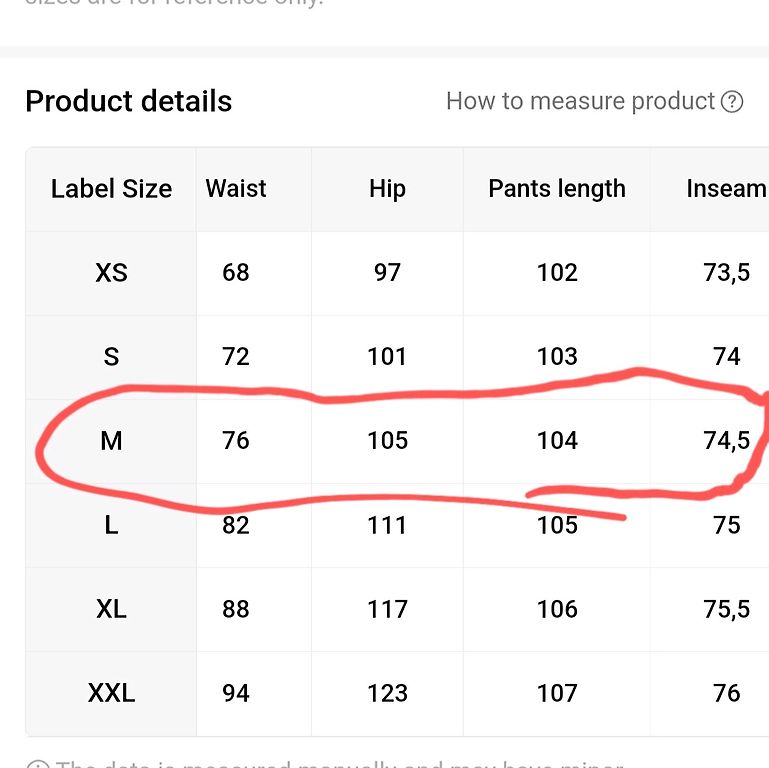Click the Product details heading
This screenshot has width=769, height=768.
[x=128, y=102]
